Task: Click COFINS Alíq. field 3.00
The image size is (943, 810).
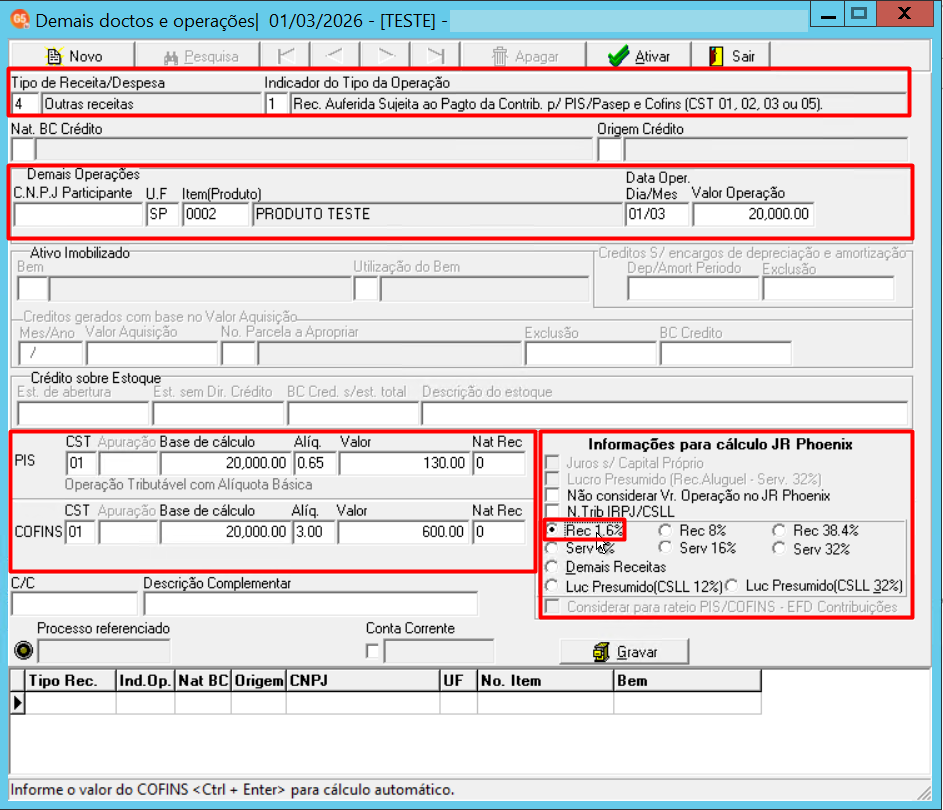Action: (313, 532)
